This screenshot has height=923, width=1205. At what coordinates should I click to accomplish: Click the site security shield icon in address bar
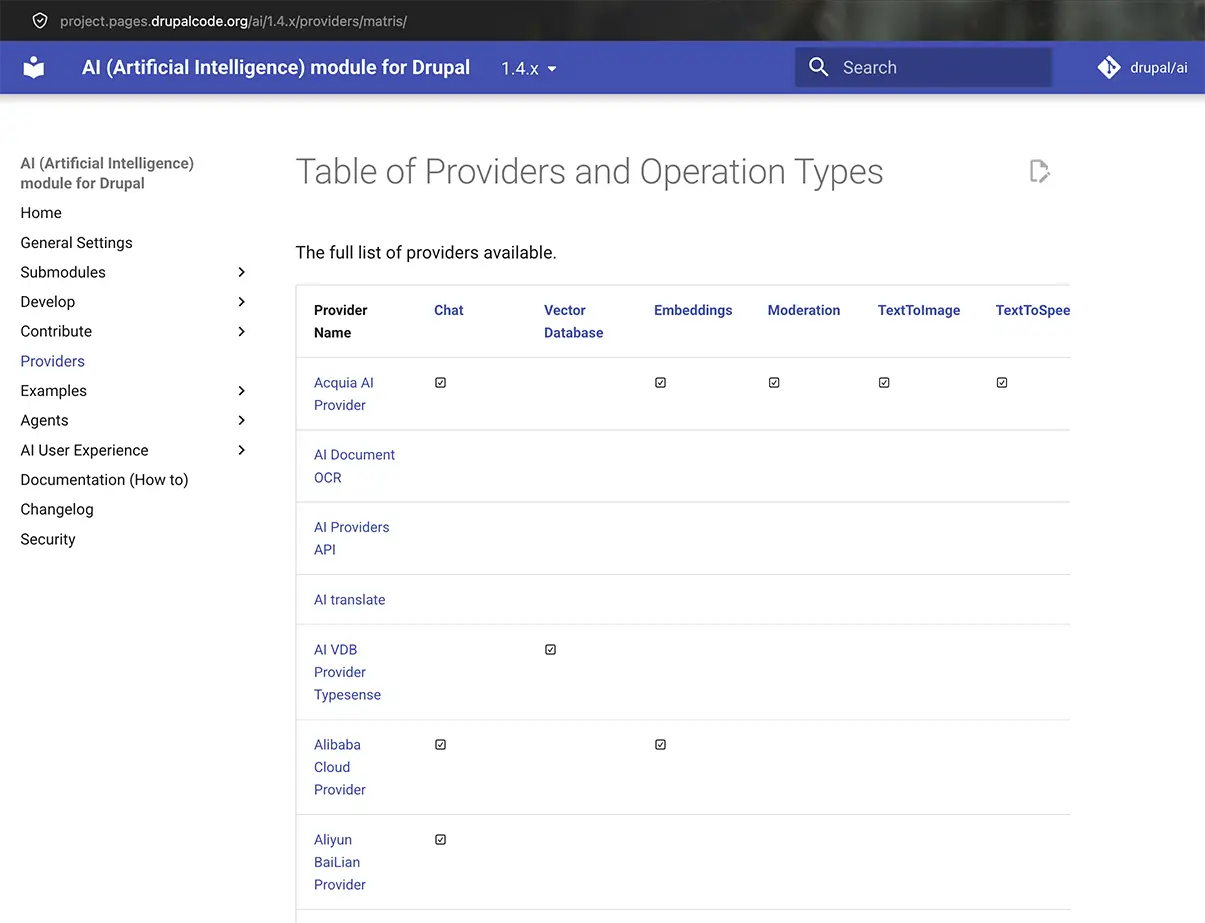click(x=40, y=21)
